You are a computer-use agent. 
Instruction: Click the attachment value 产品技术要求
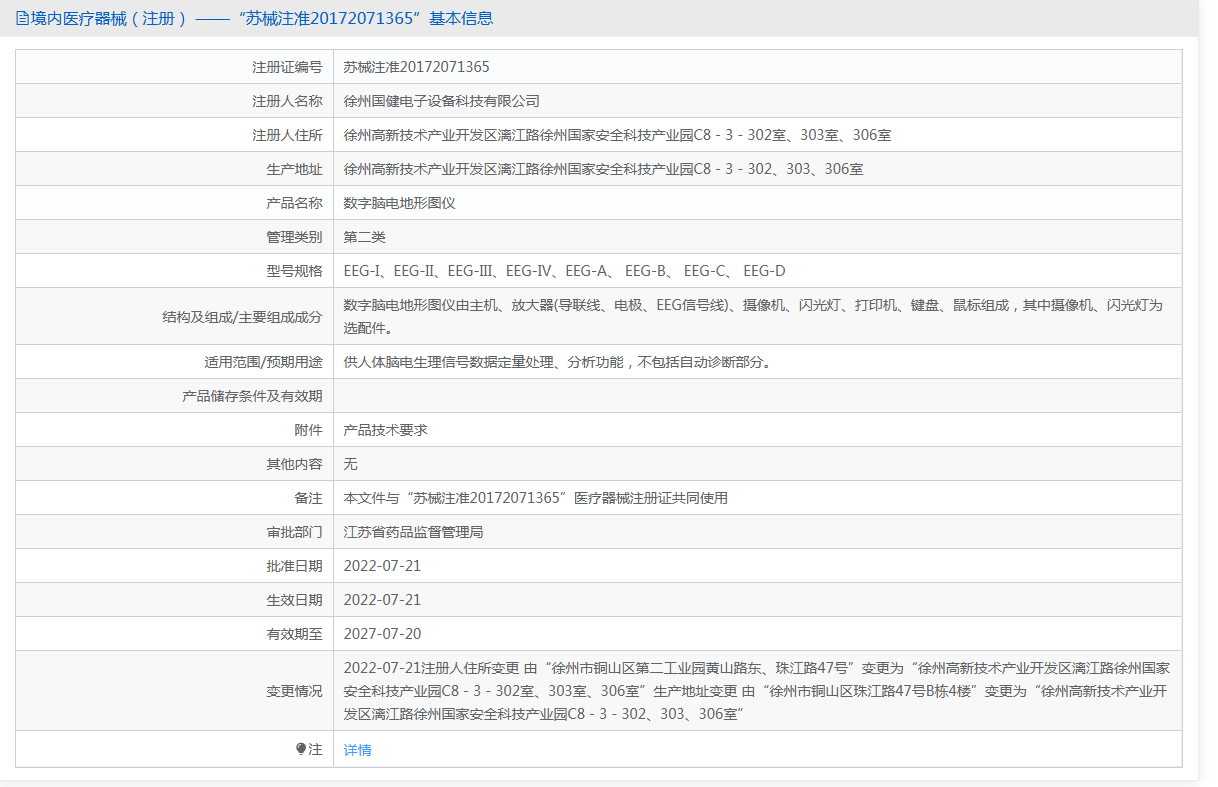(385, 430)
